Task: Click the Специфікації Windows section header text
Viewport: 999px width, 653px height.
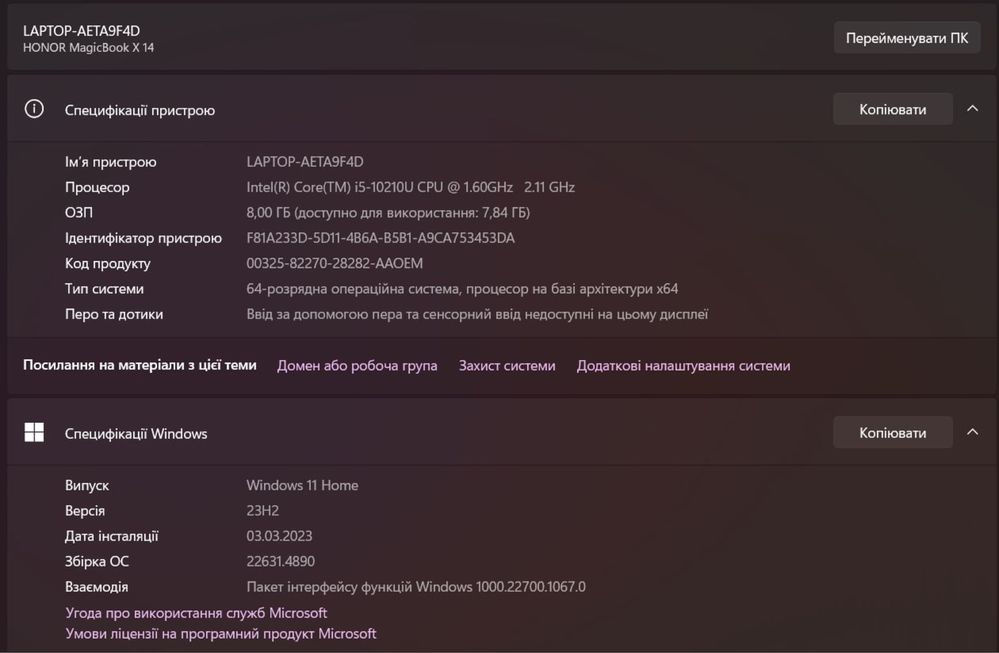Action: [136, 434]
